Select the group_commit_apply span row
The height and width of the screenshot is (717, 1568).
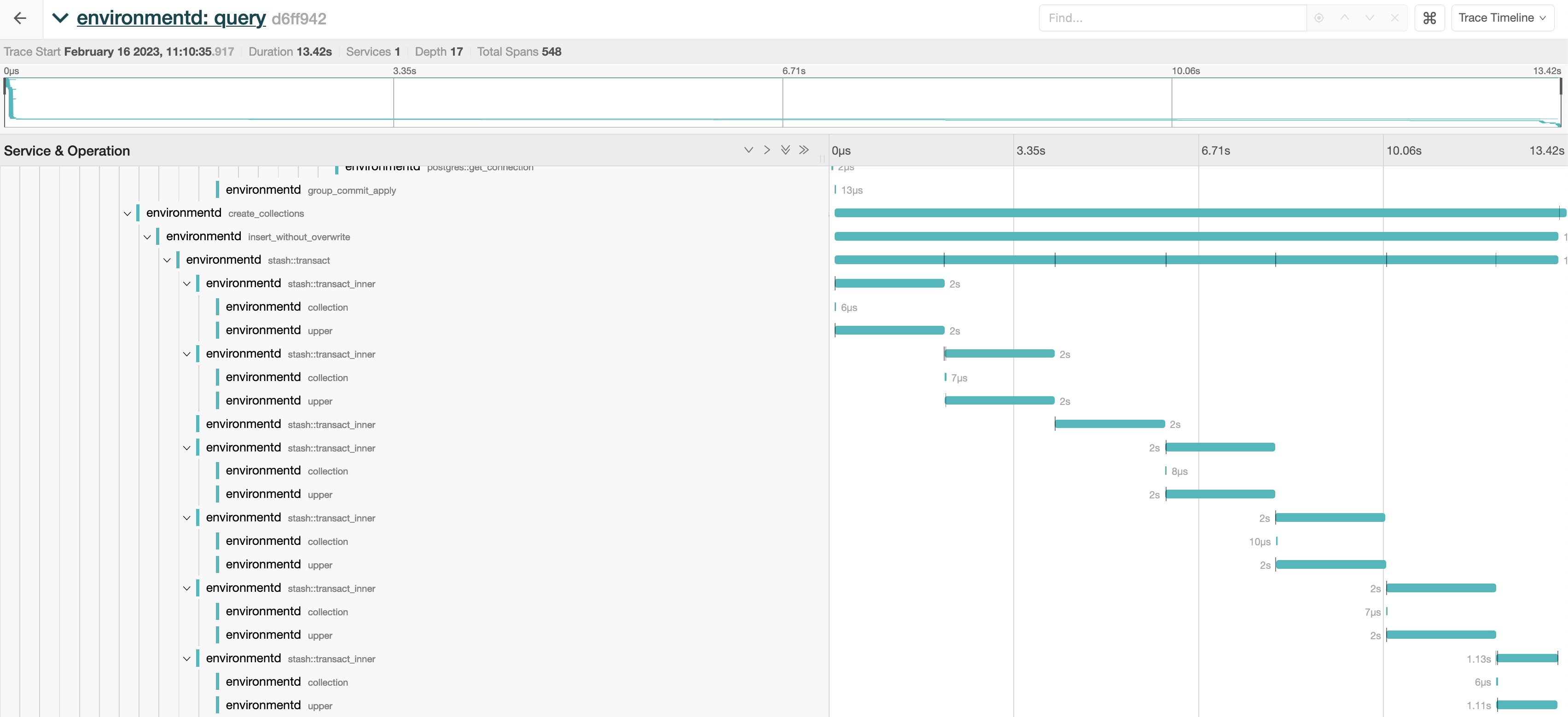[351, 191]
